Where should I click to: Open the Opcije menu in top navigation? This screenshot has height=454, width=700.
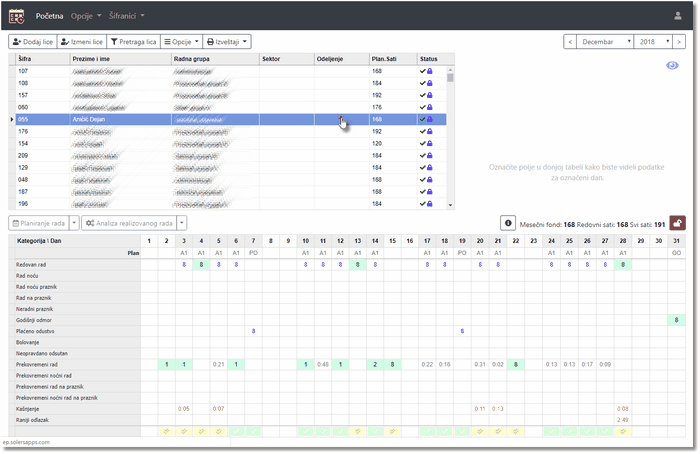tap(86, 16)
